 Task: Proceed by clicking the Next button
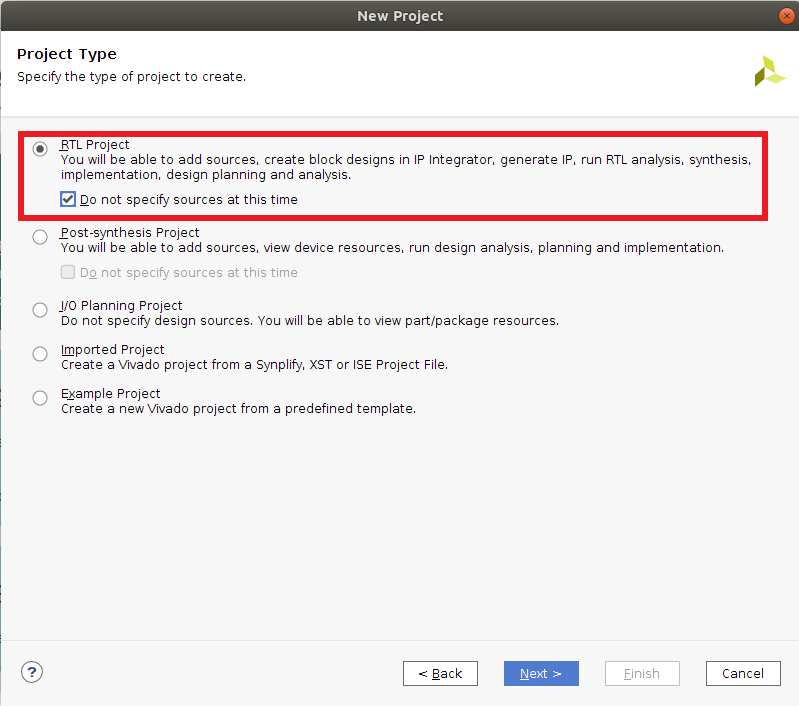coord(541,673)
